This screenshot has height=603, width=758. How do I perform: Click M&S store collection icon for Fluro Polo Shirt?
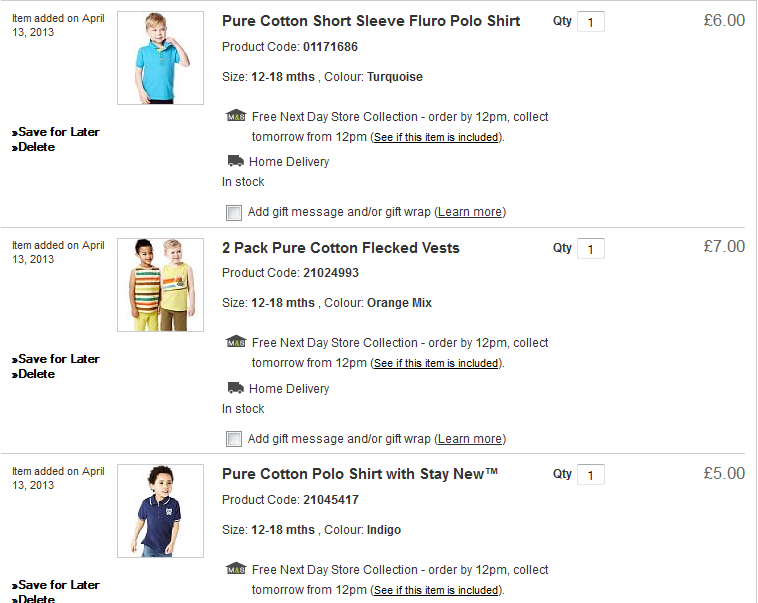tap(236, 116)
